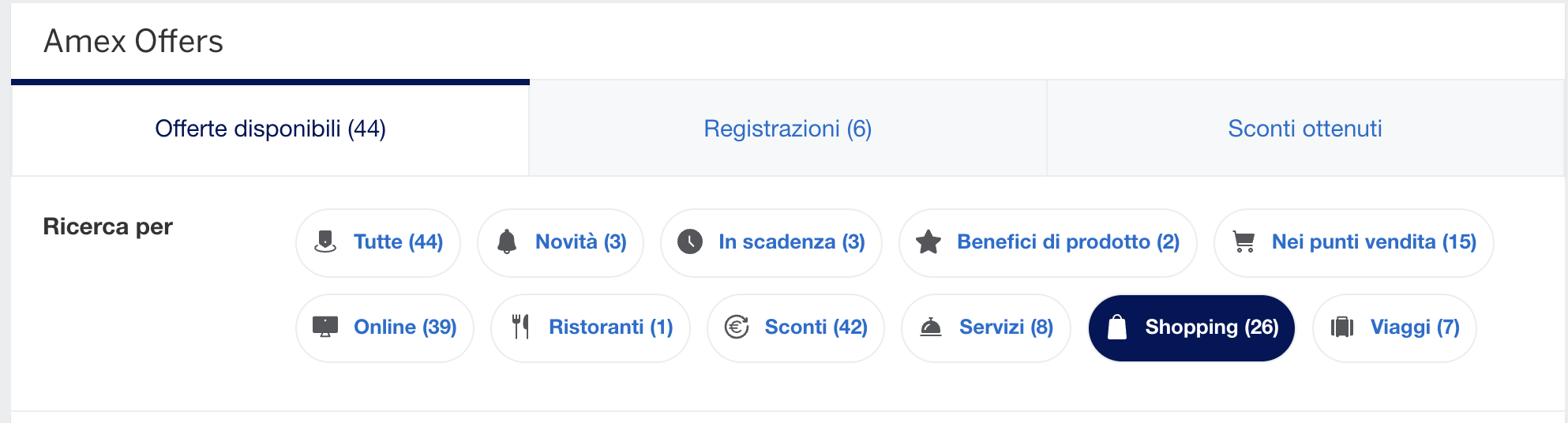Select the Viaggi (7) category text
The width and height of the screenshot is (1568, 423).
click(1415, 327)
